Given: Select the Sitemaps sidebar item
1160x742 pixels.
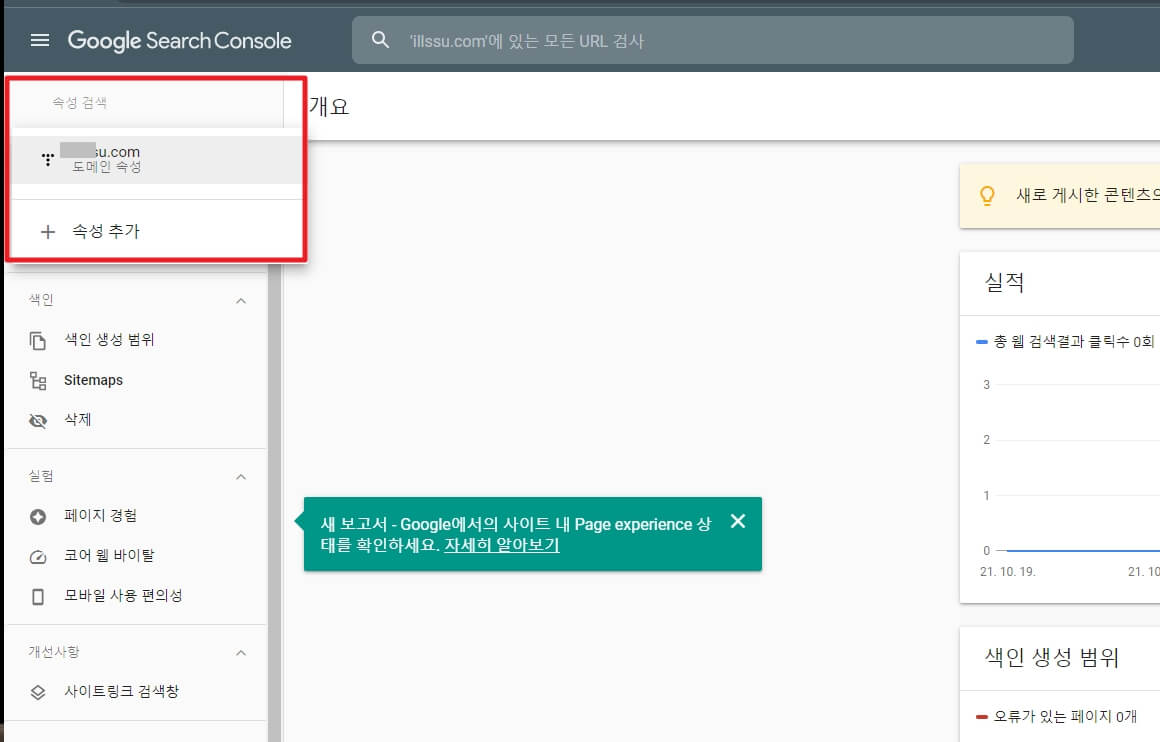Looking at the screenshot, I should 95,380.
